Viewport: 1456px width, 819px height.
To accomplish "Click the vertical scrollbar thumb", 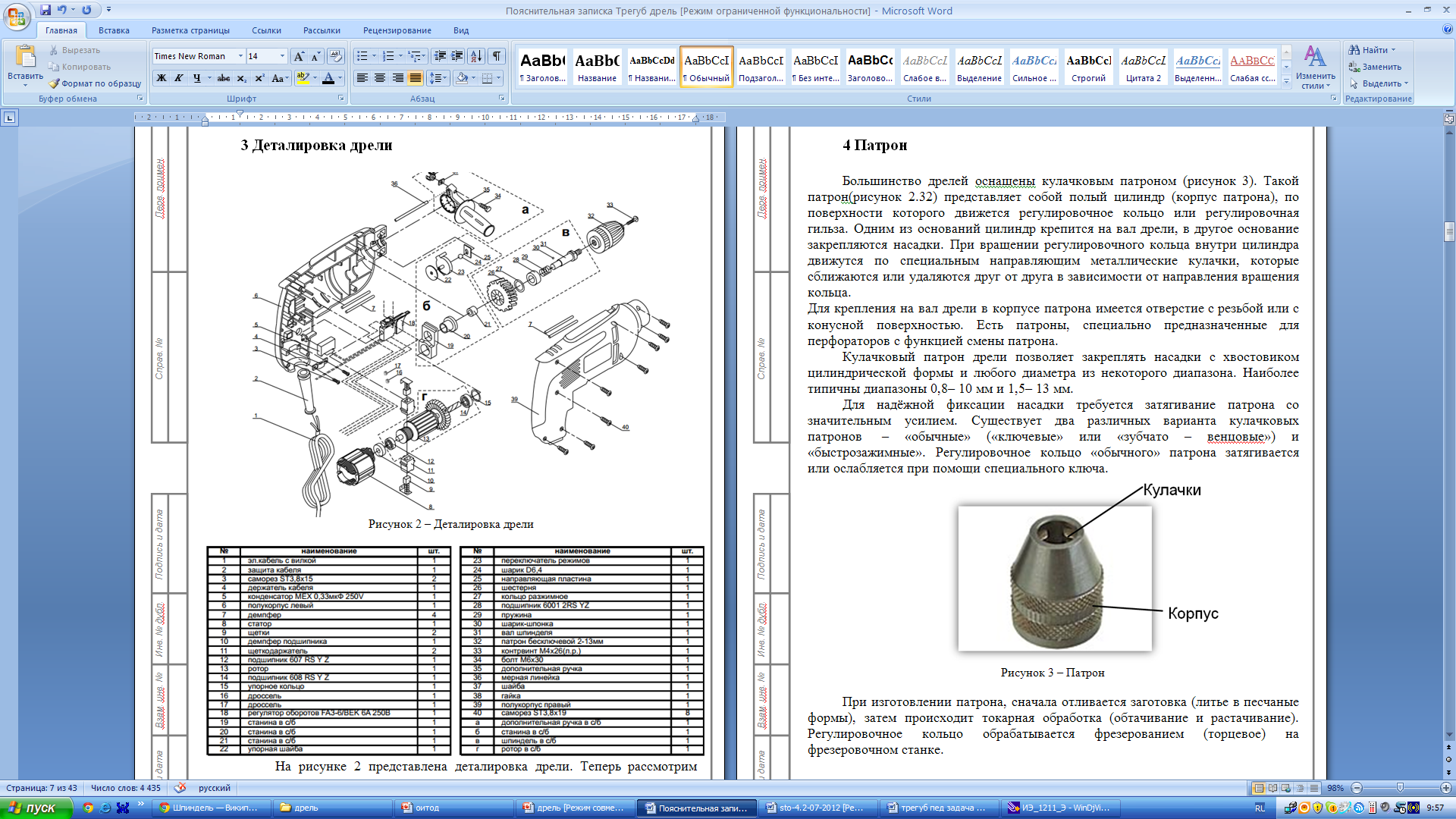I will click(x=1449, y=231).
